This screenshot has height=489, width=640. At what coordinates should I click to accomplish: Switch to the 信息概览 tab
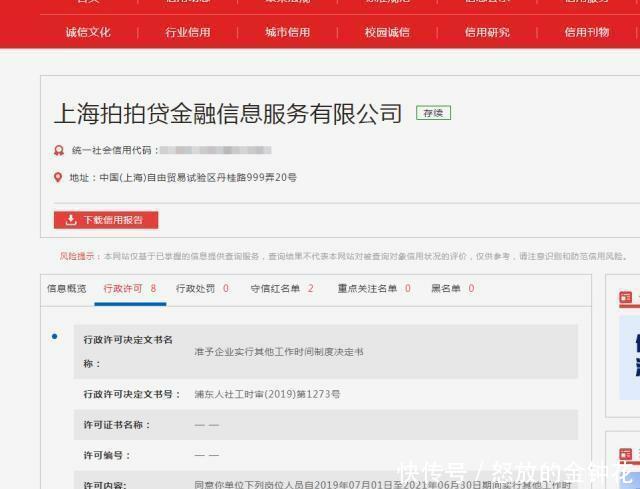(x=67, y=289)
